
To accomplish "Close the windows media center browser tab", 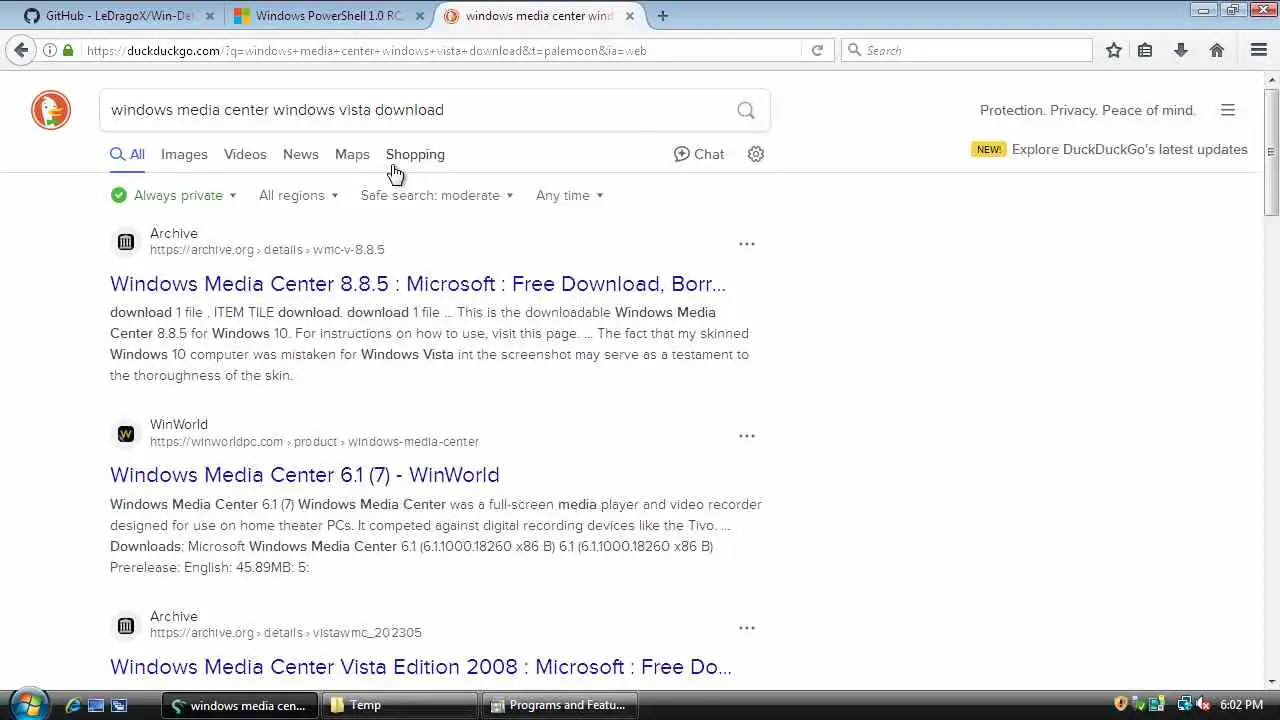I will pyautogui.click(x=630, y=16).
